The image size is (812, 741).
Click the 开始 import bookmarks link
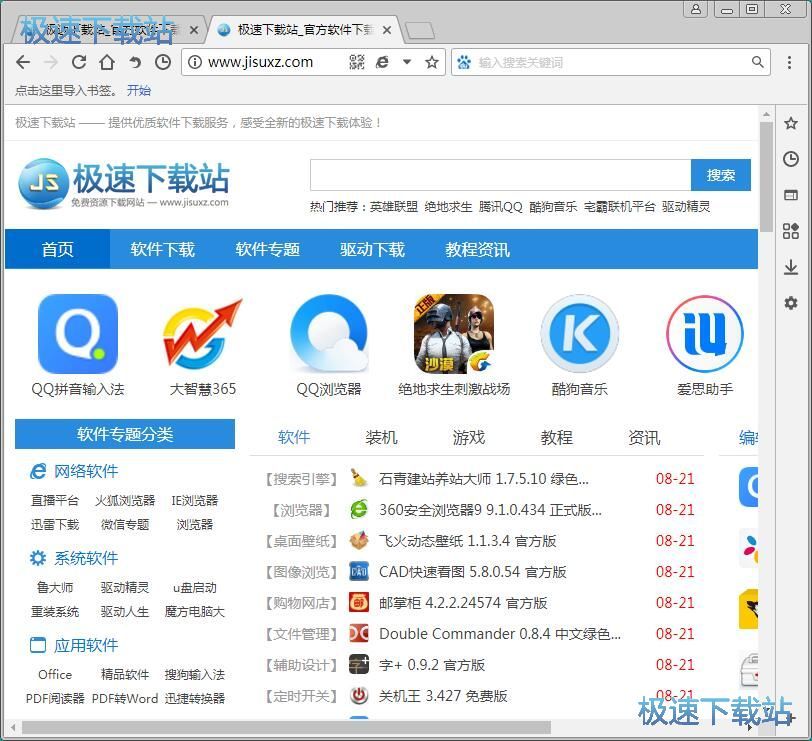(x=139, y=91)
